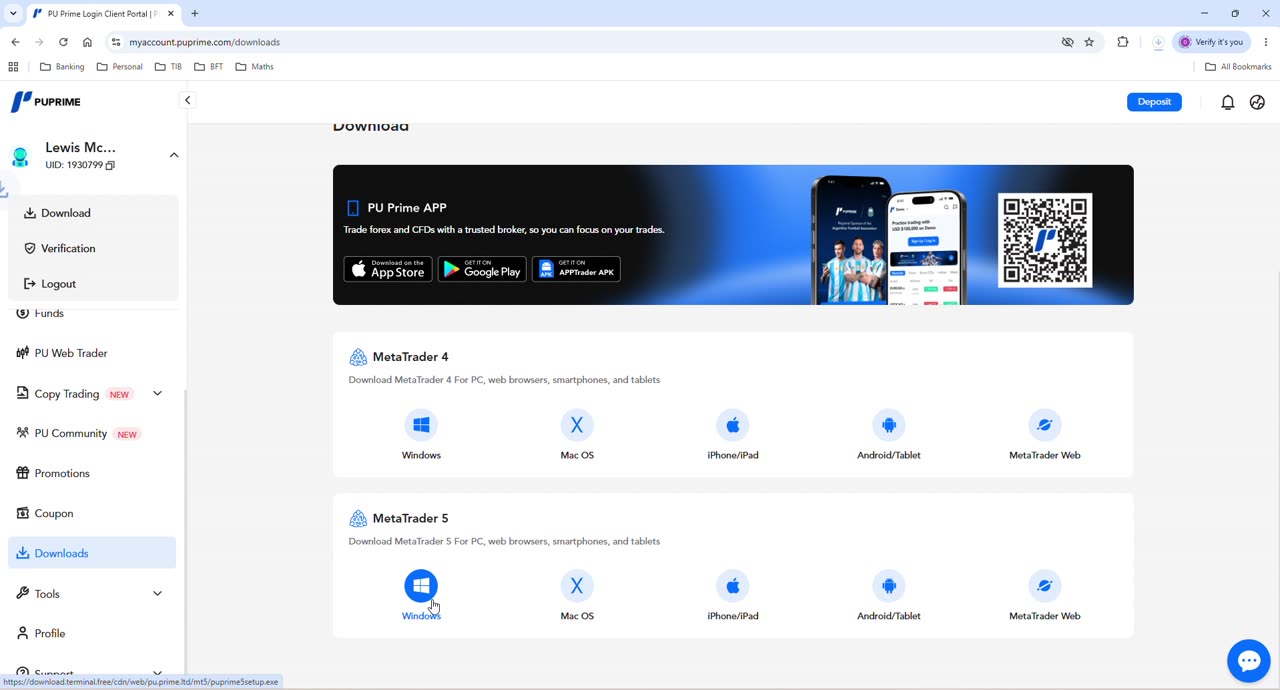1280x690 pixels.
Task: Open the All Bookmarks folder
Action: pos(1238,67)
